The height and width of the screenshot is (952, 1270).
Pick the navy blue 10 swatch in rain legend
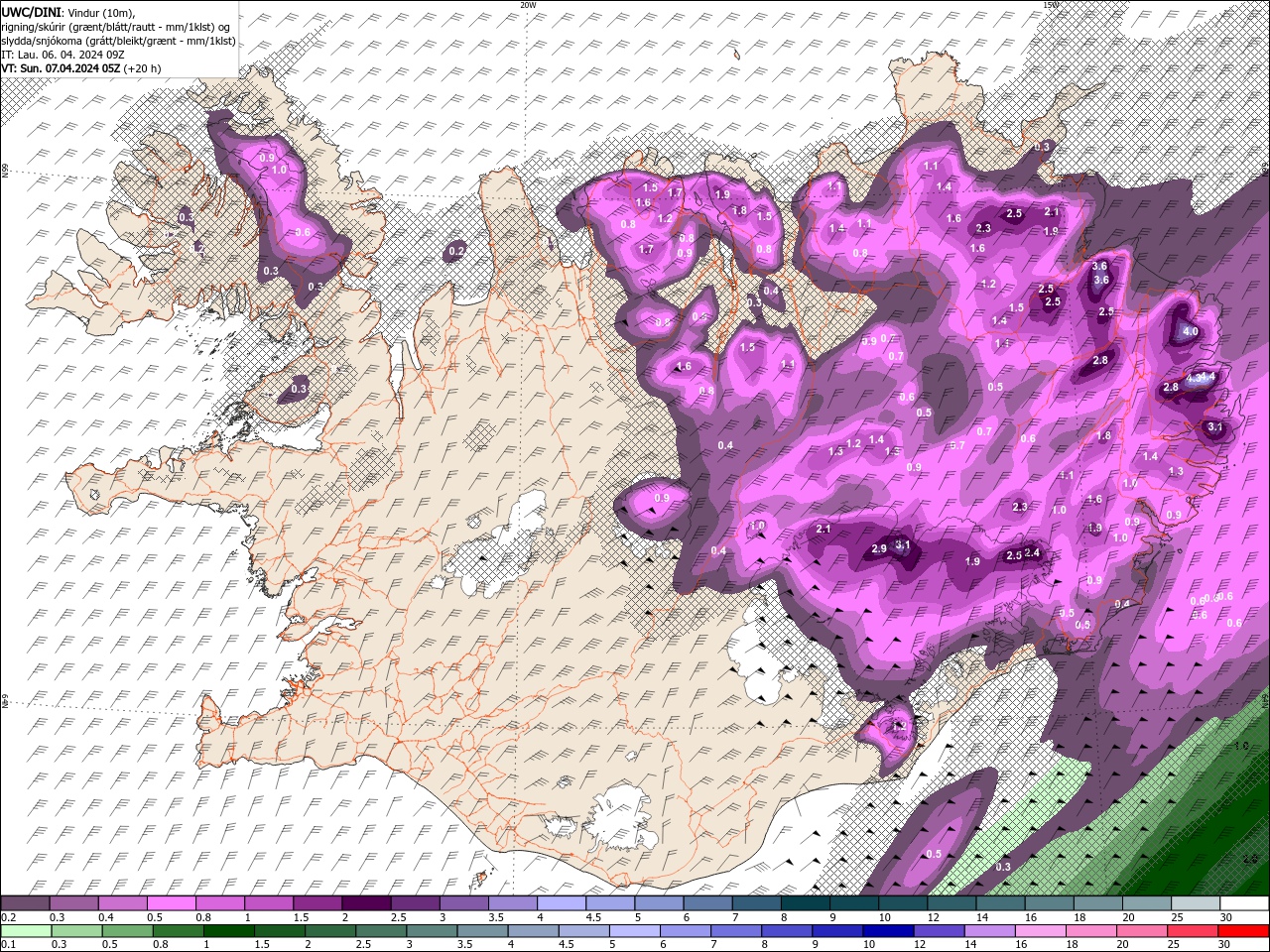coord(888,932)
